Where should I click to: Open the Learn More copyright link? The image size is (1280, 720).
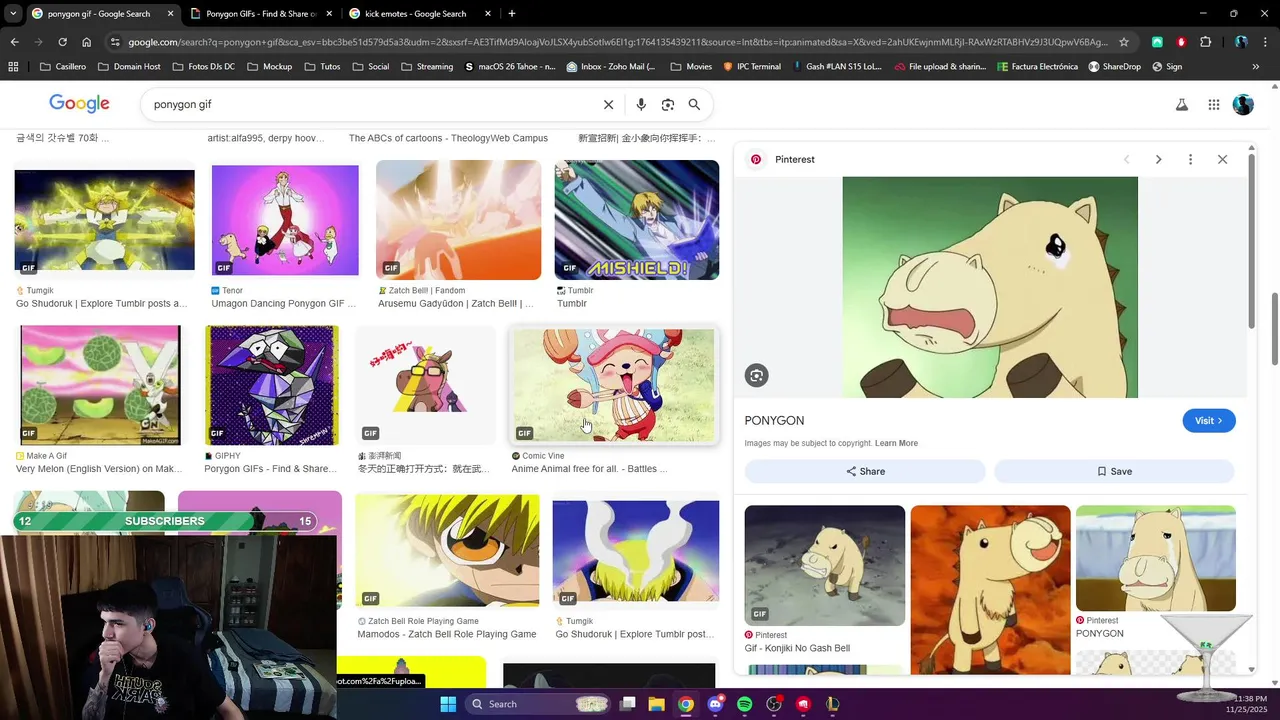pos(896,443)
